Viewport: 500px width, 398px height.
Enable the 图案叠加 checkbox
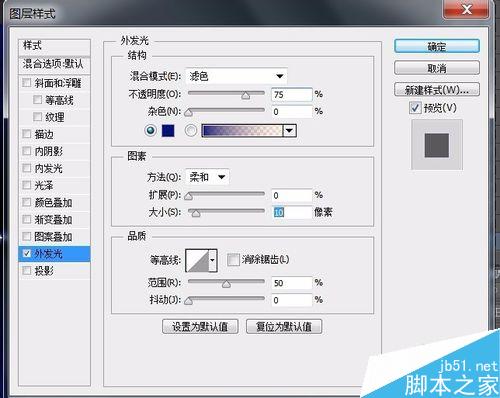point(27,236)
